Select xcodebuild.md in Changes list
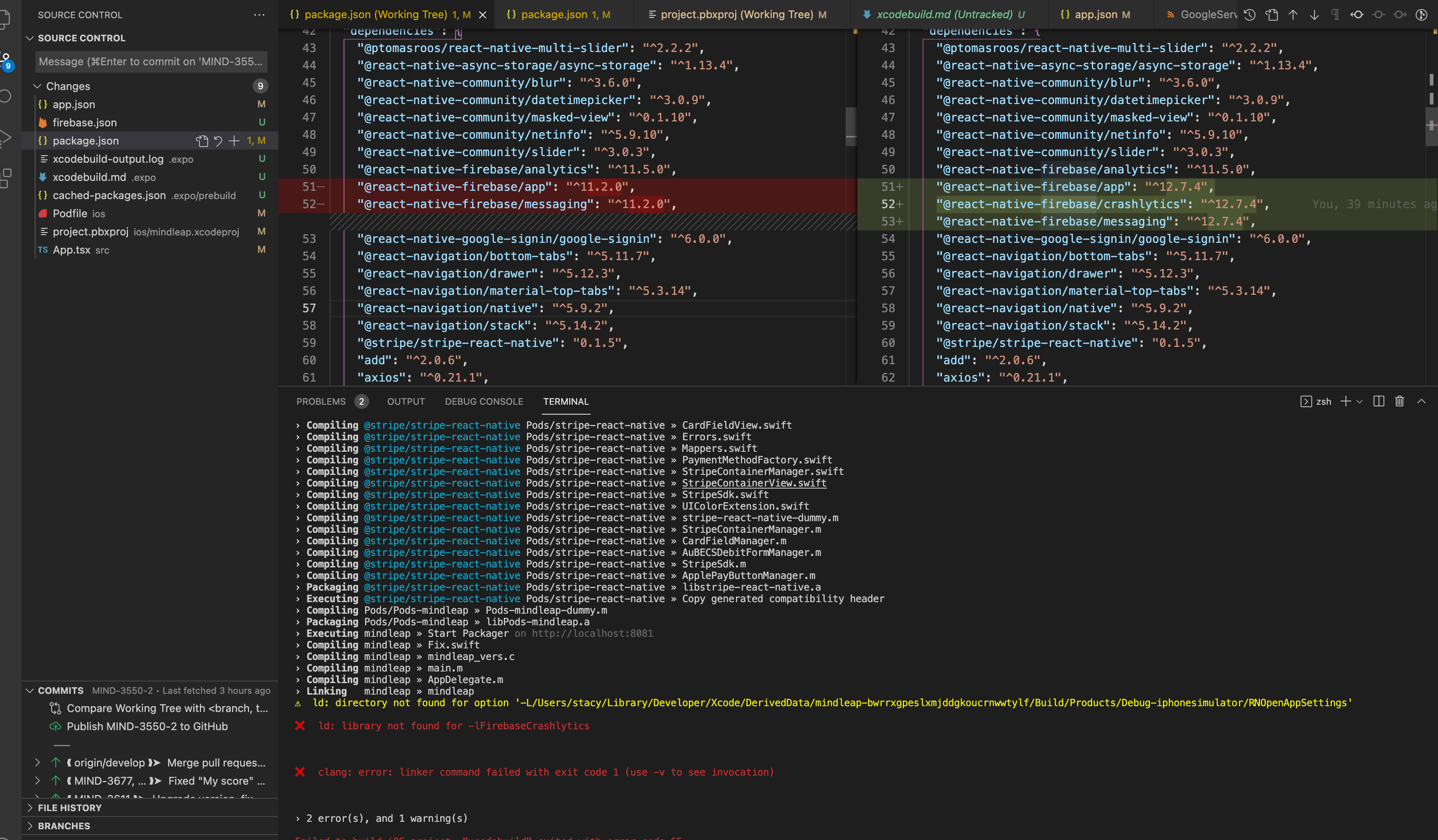Image resolution: width=1438 pixels, height=840 pixels. [x=149, y=178]
